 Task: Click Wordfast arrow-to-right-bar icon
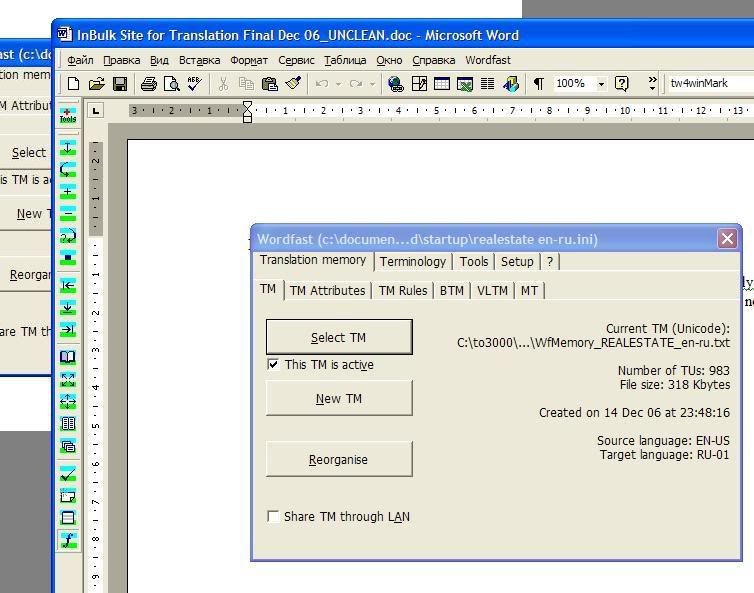click(68, 330)
